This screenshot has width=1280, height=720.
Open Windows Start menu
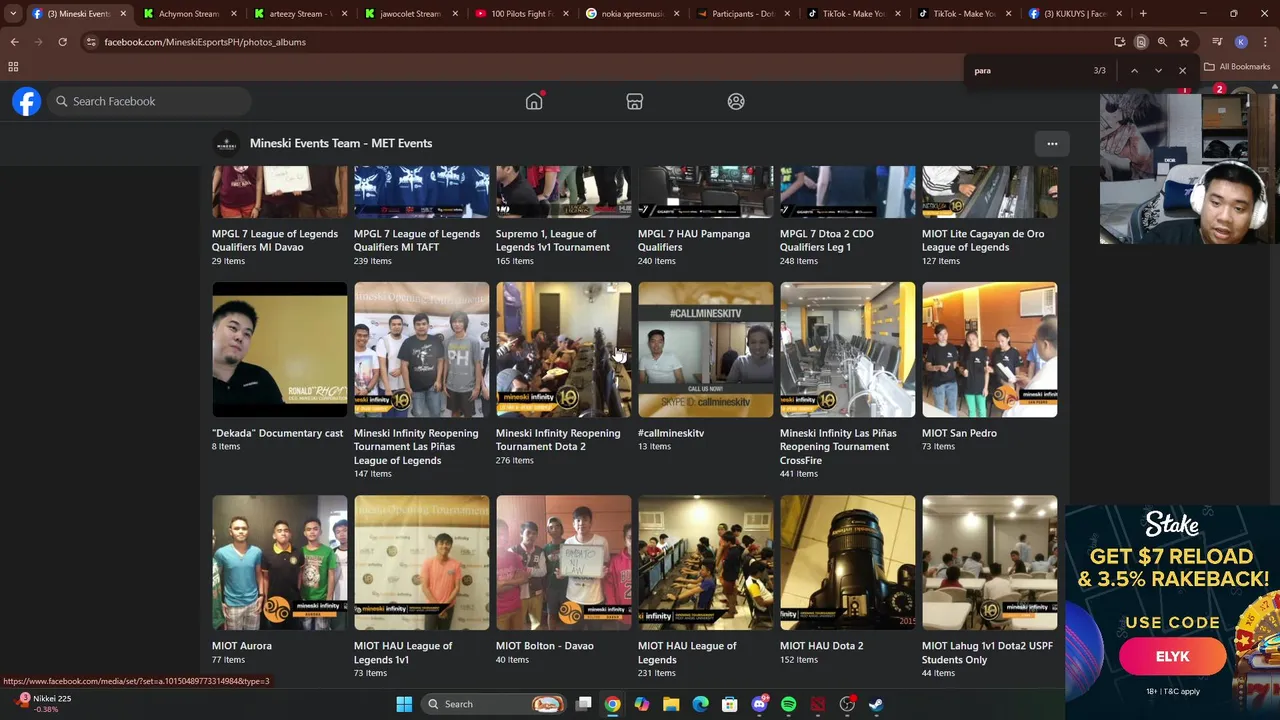pos(404,704)
